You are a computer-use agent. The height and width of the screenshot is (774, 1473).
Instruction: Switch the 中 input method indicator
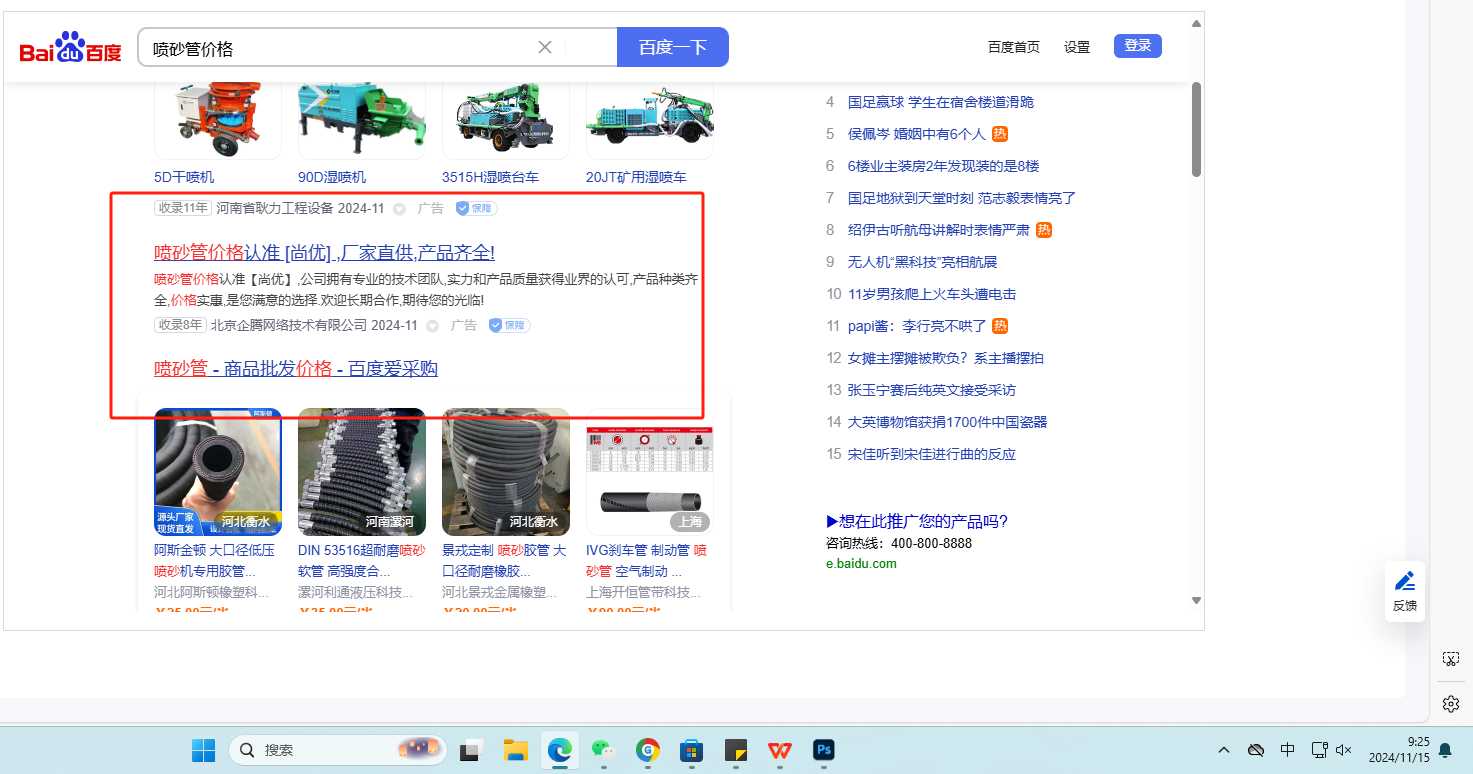coord(1288,750)
